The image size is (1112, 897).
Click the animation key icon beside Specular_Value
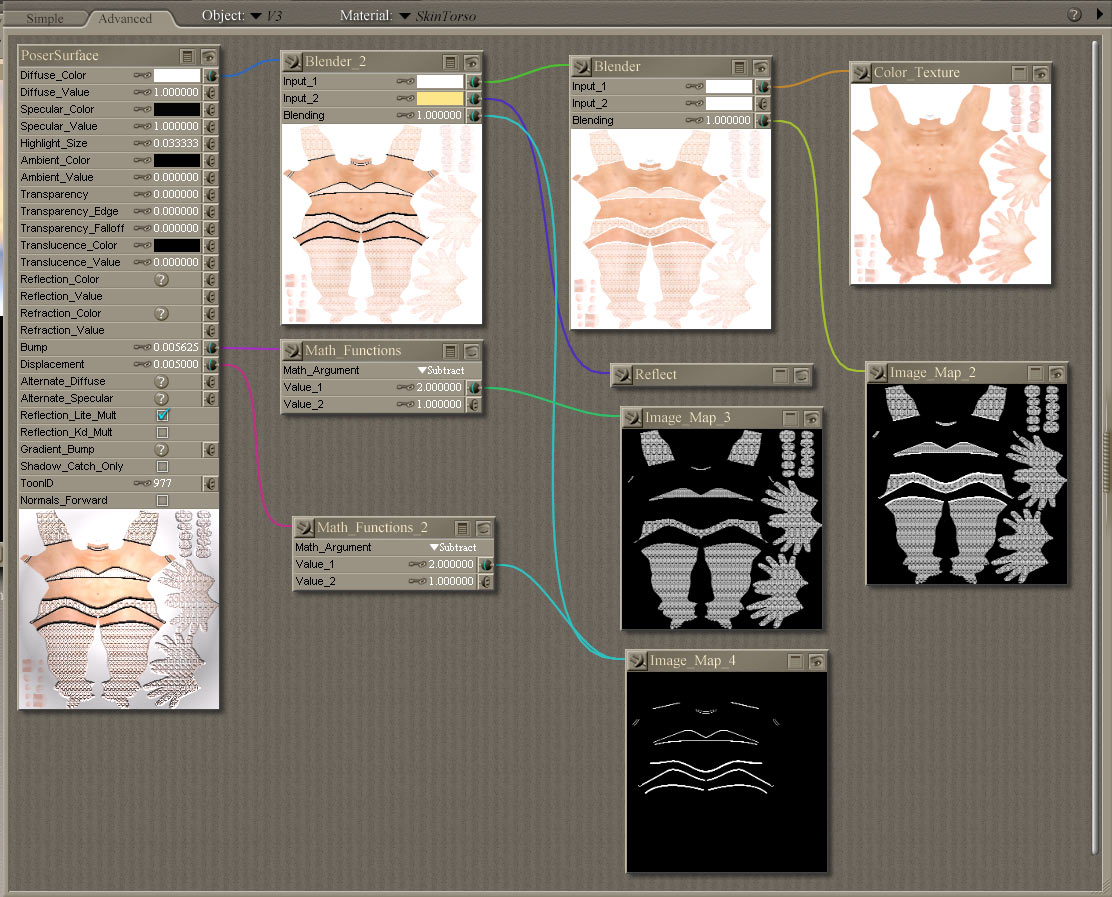coord(143,127)
